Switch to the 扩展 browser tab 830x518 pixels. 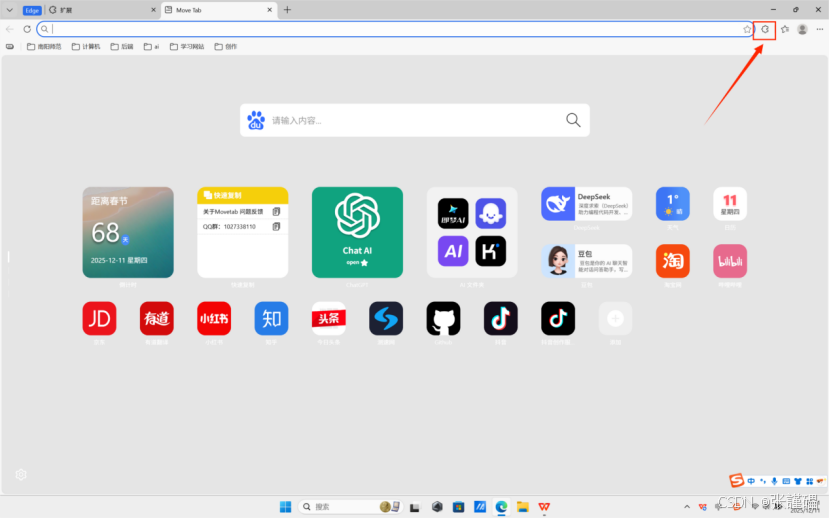coord(101,10)
